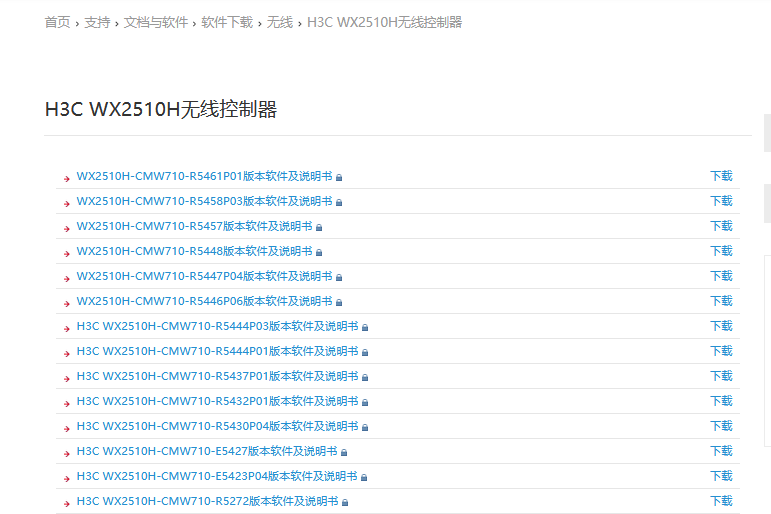
Task: Click the H3C WX2510H无线控制器 page heading
Action: pyautogui.click(x=161, y=109)
